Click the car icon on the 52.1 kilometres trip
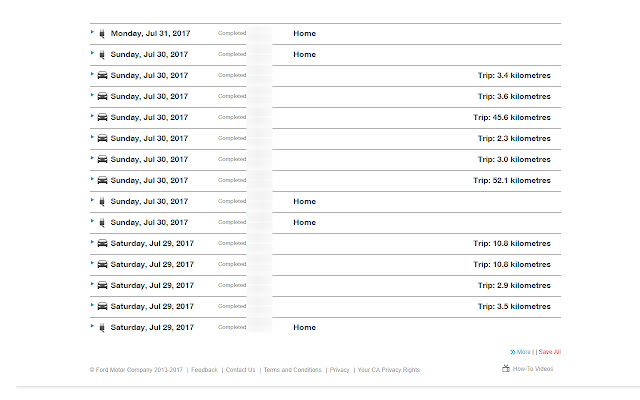Screen dimensions: 640x400 pos(102,180)
